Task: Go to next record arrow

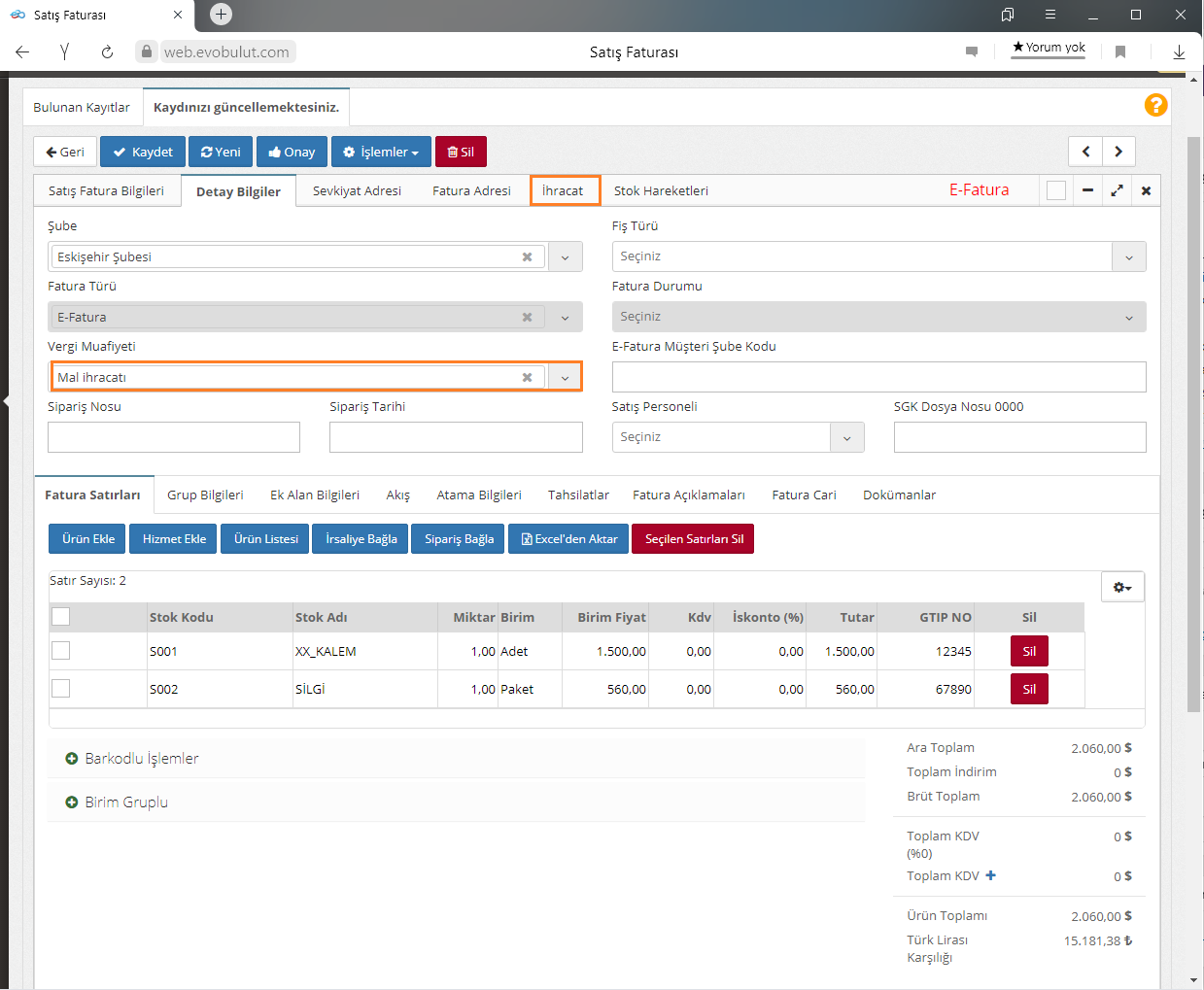Action: pyautogui.click(x=1118, y=152)
